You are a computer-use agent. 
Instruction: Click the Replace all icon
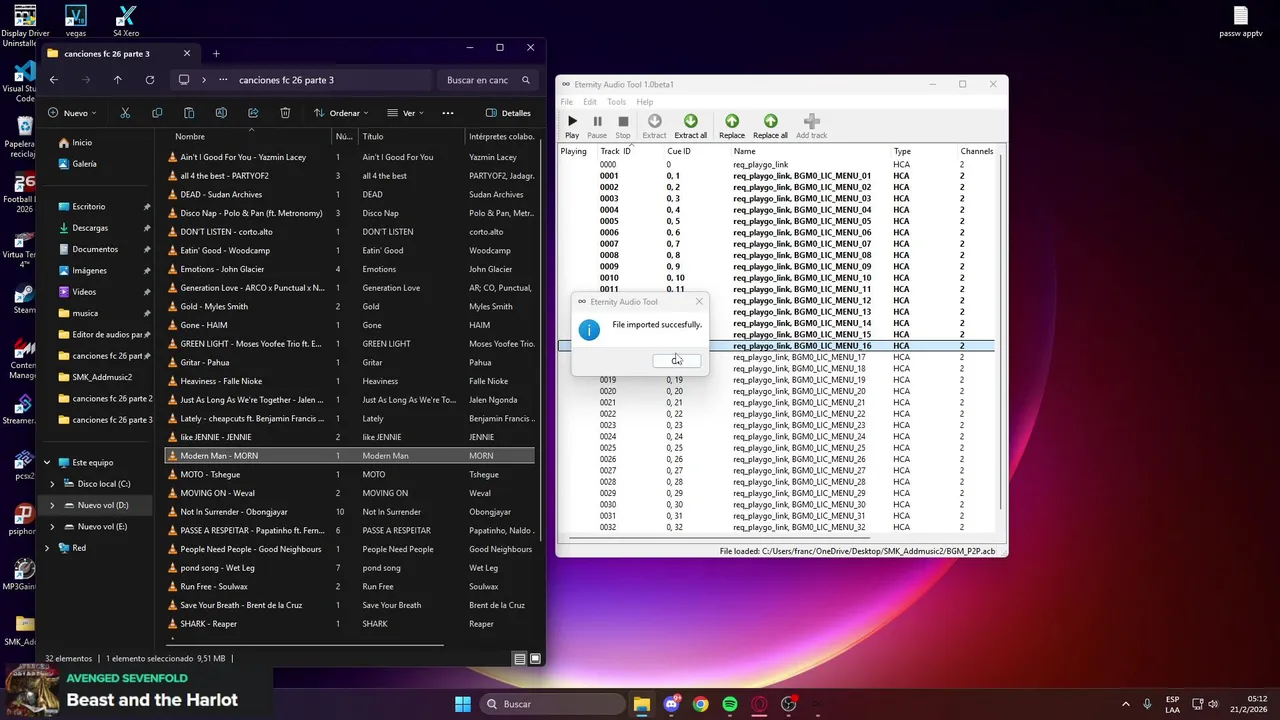pyautogui.click(x=770, y=126)
